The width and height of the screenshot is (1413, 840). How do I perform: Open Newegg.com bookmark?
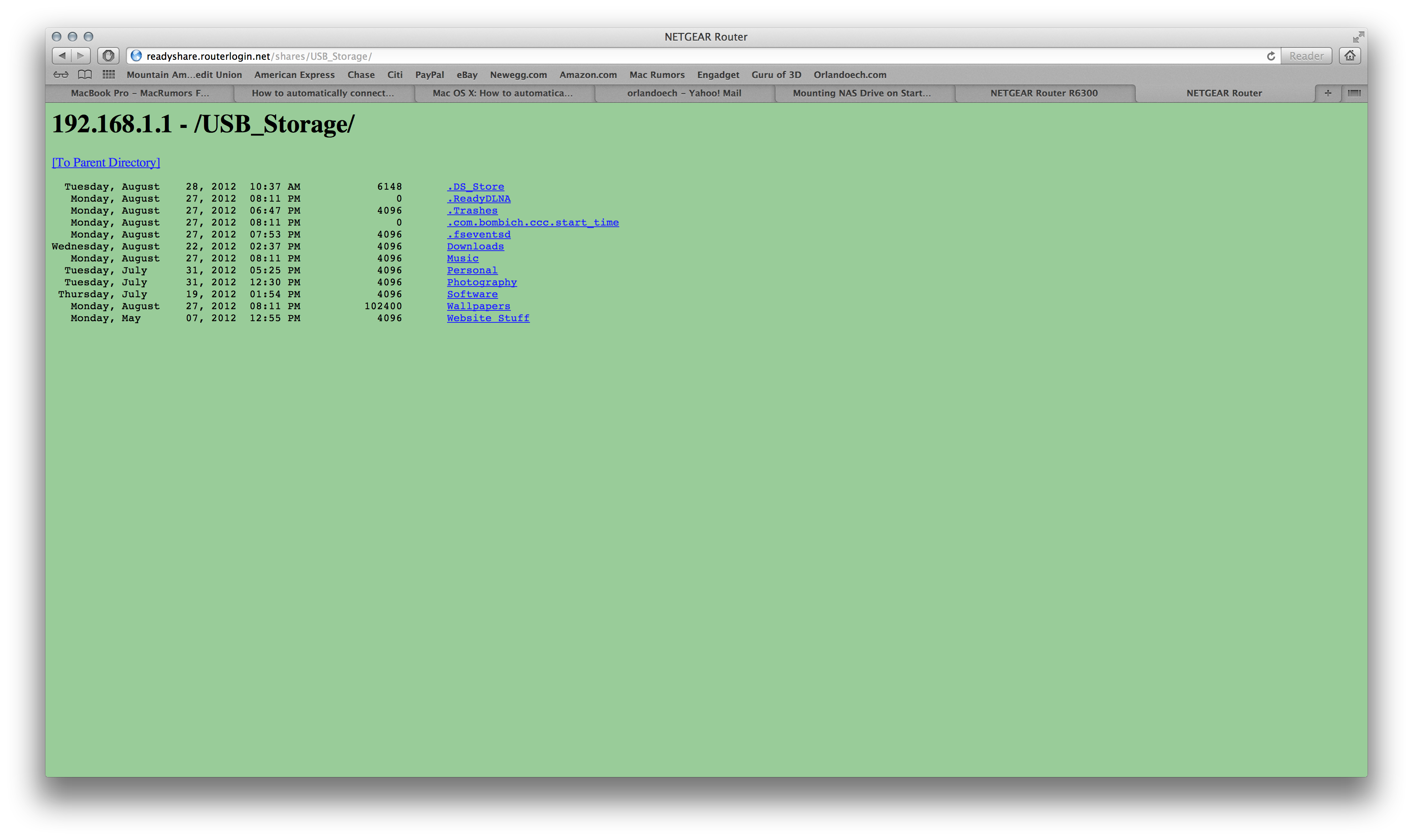coord(518,75)
